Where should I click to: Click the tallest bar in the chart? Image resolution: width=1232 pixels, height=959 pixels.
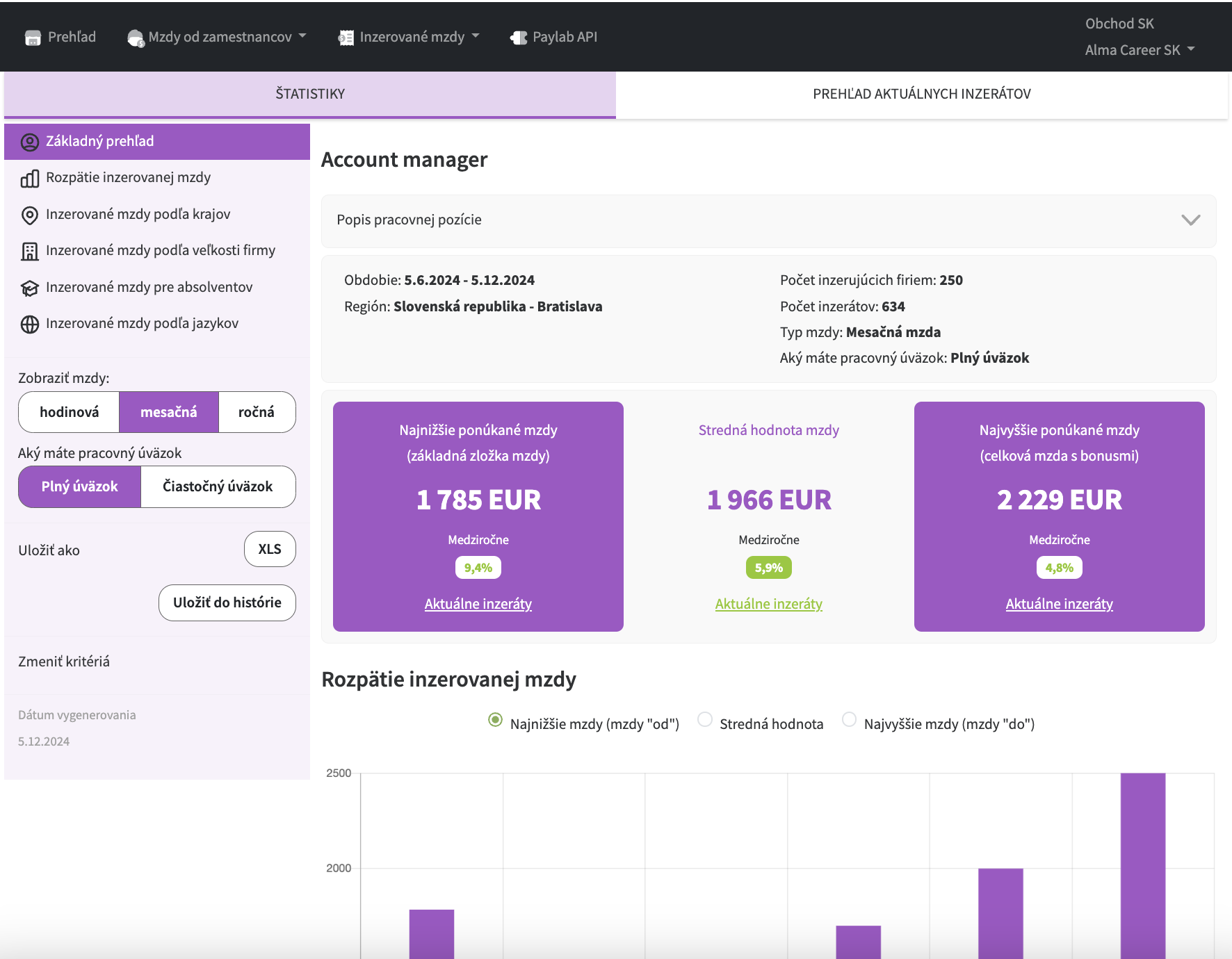(x=1143, y=866)
